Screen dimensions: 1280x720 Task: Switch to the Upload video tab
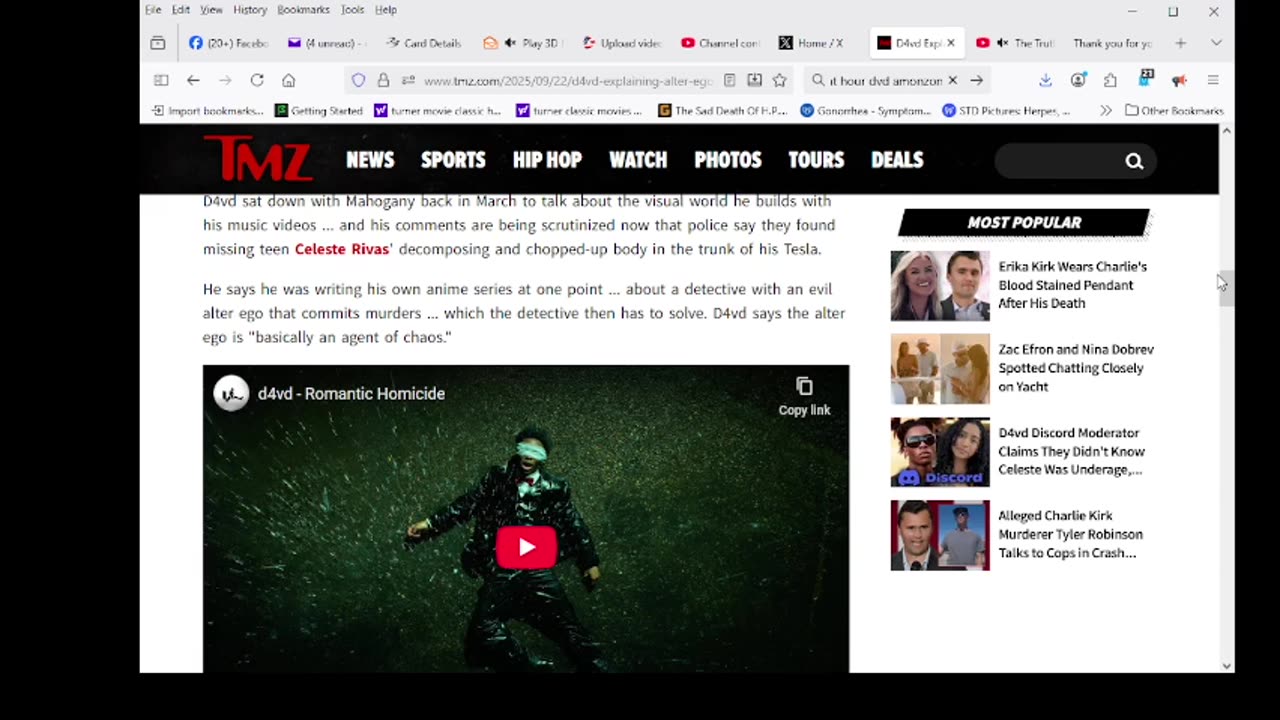[621, 43]
